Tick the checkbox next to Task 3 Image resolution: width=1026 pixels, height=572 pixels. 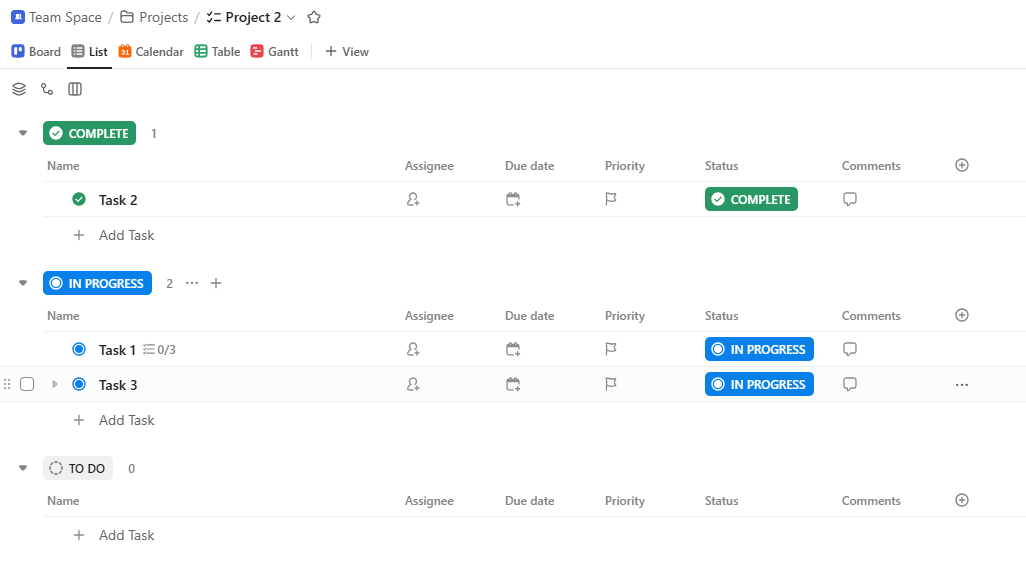pyautogui.click(x=27, y=384)
